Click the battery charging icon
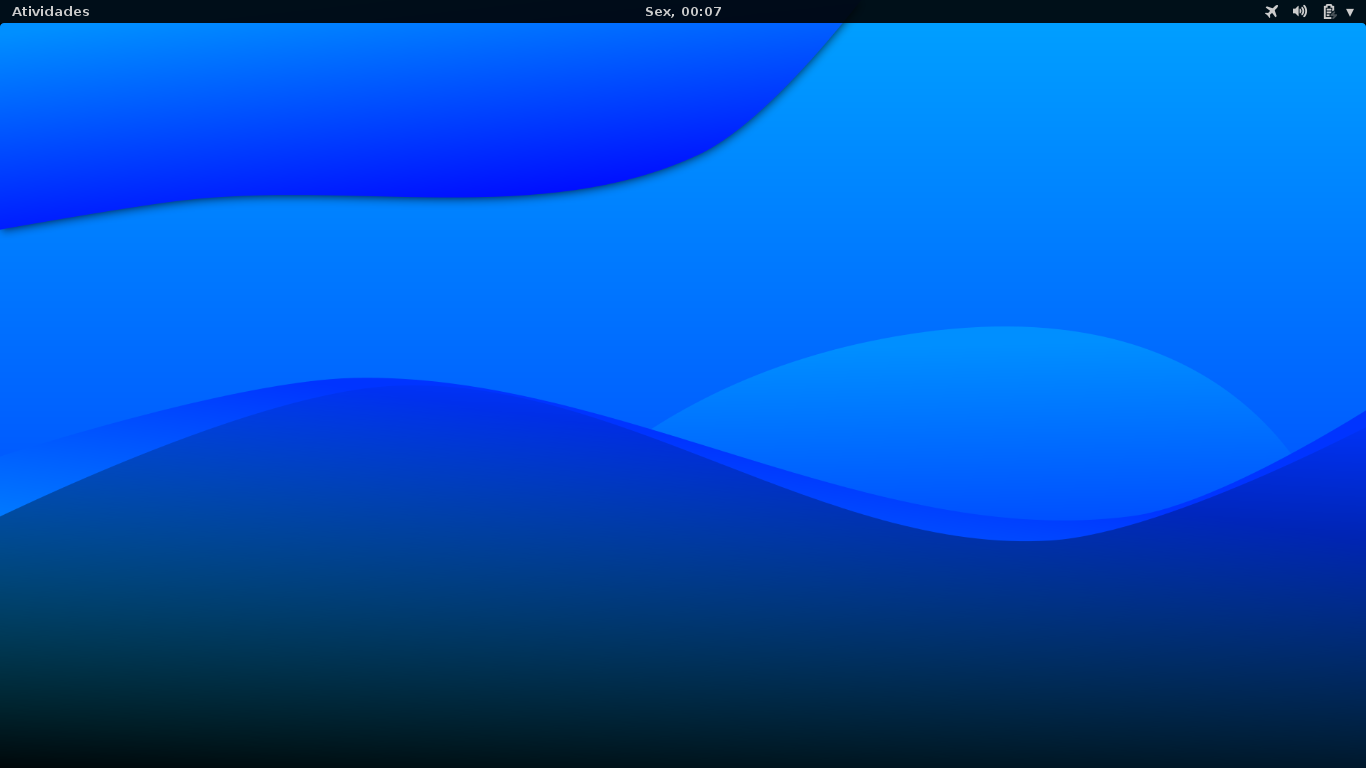 pyautogui.click(x=1329, y=12)
